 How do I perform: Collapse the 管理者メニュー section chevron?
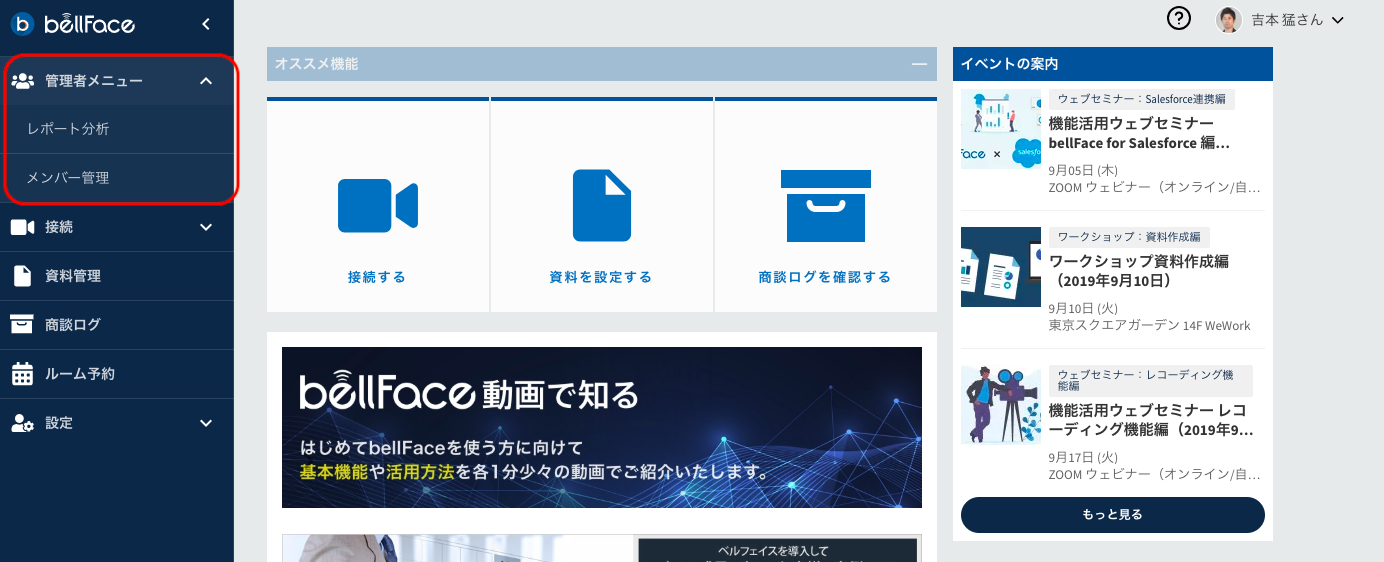pyautogui.click(x=206, y=81)
